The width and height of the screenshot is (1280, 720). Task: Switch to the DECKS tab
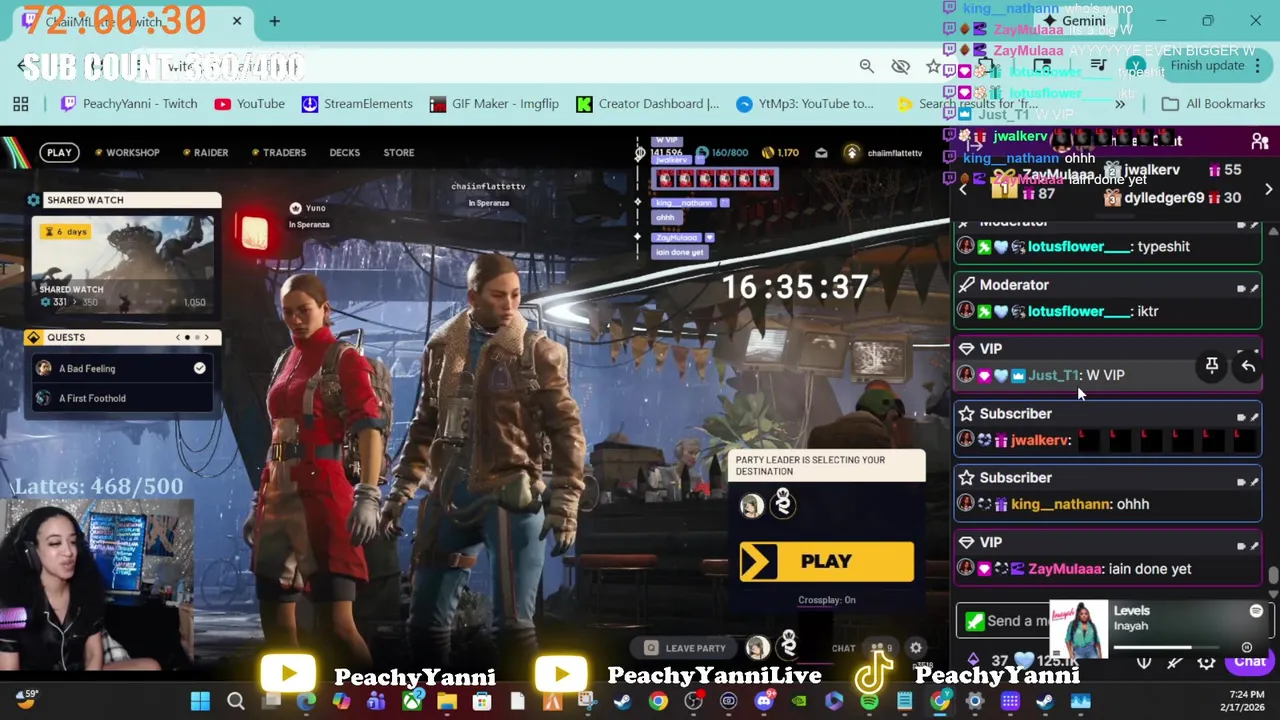(344, 152)
